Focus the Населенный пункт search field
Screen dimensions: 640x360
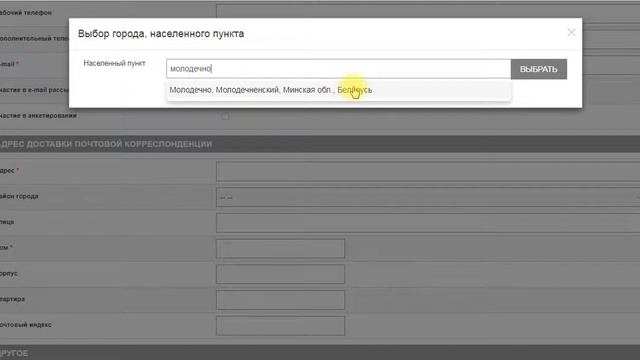coord(338,69)
